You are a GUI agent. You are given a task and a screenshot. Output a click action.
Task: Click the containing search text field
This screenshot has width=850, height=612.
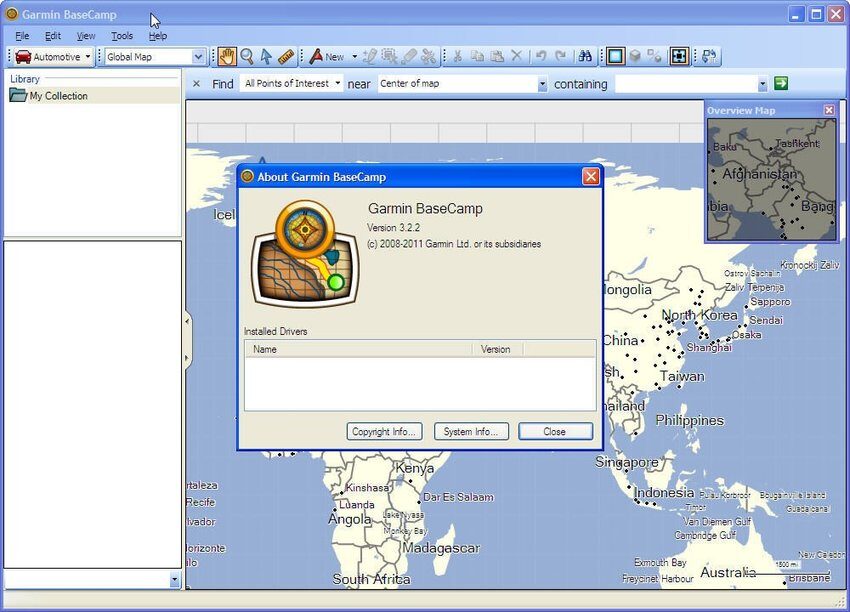pos(686,84)
